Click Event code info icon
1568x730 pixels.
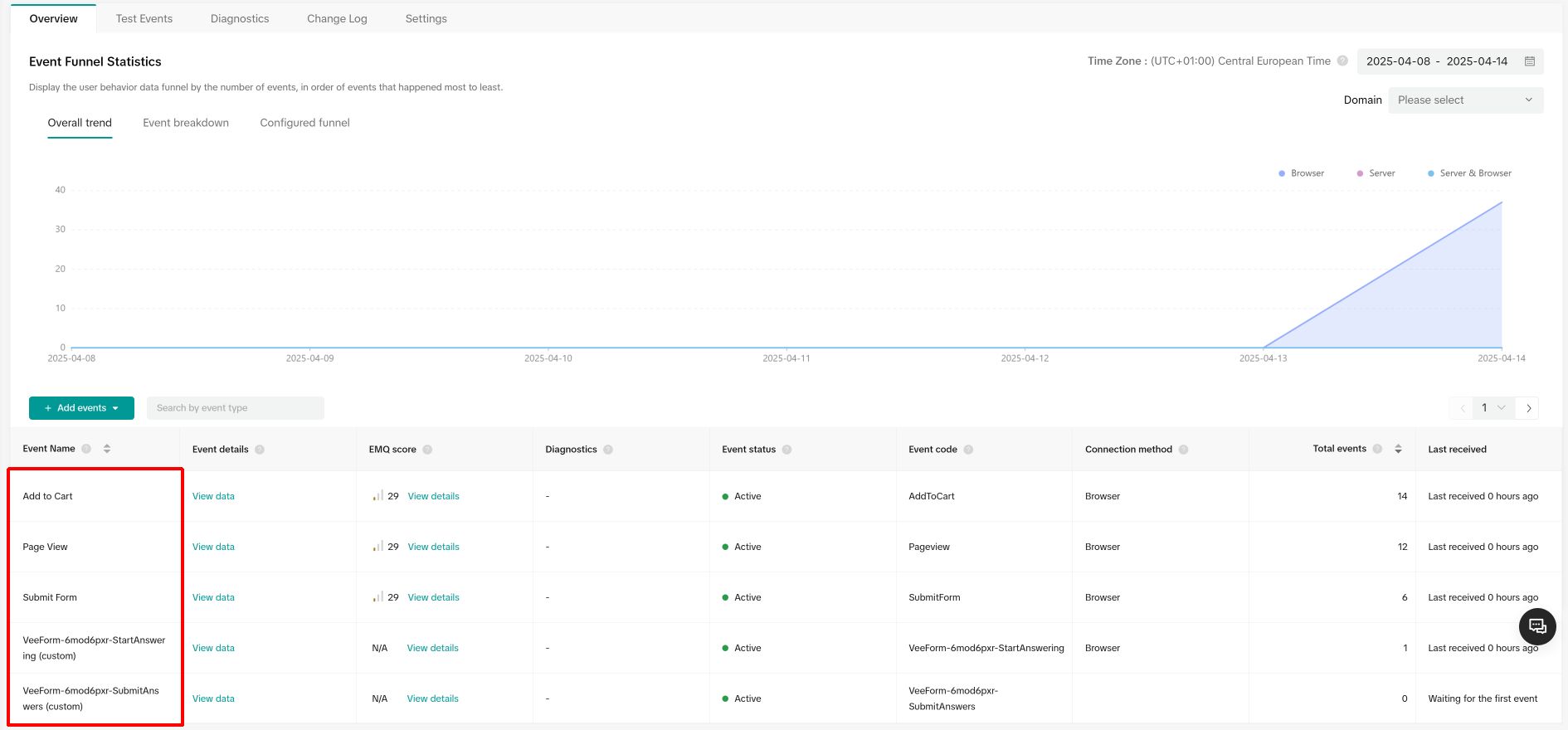pyautogui.click(x=968, y=450)
